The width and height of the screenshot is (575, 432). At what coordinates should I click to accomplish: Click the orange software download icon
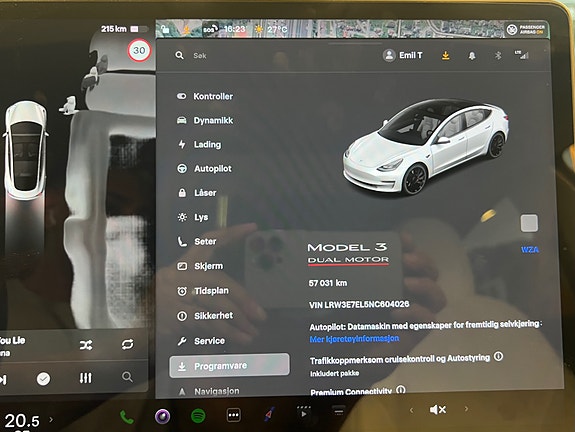coord(446,55)
